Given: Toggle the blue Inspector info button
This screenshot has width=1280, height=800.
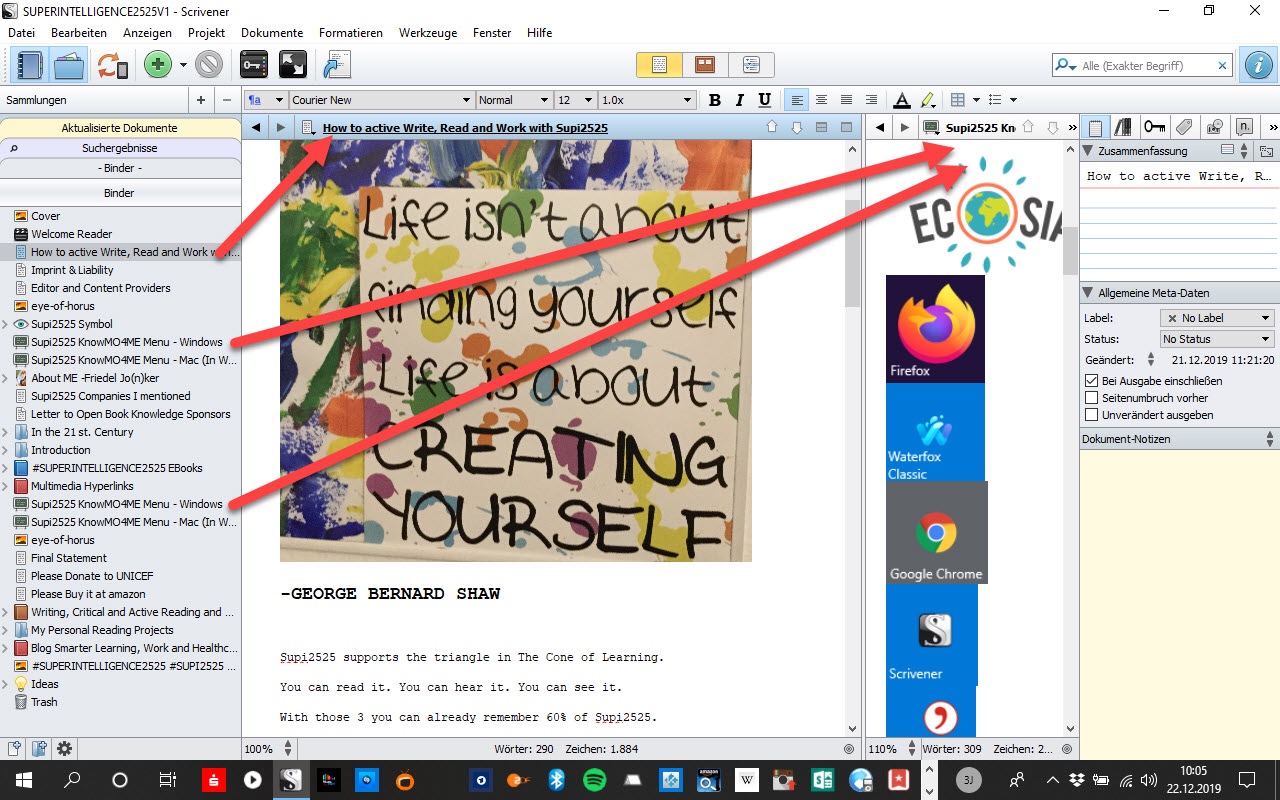Looking at the screenshot, I should click(x=1257, y=65).
